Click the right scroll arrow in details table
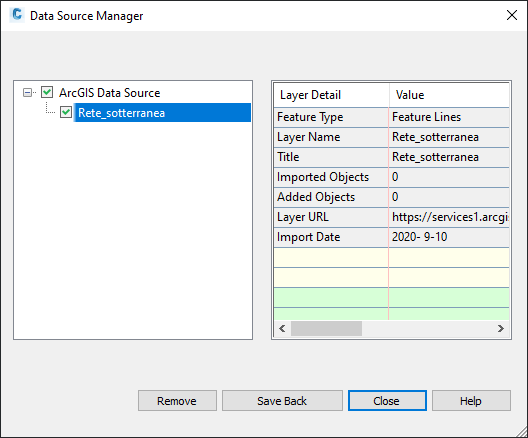Viewport: 528px width, 438px height. click(501, 328)
